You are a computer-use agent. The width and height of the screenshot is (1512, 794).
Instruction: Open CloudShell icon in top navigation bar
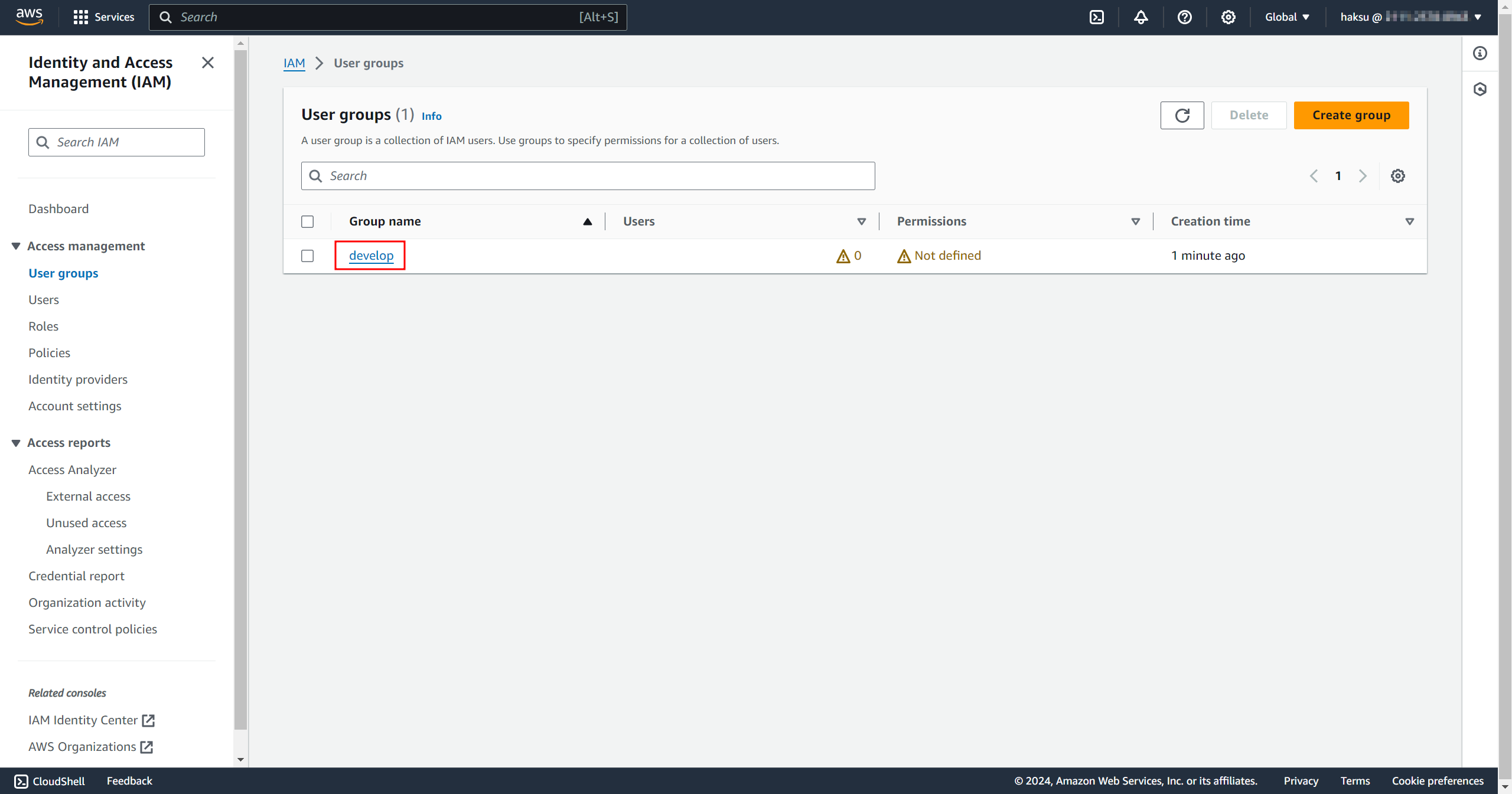(x=1097, y=17)
